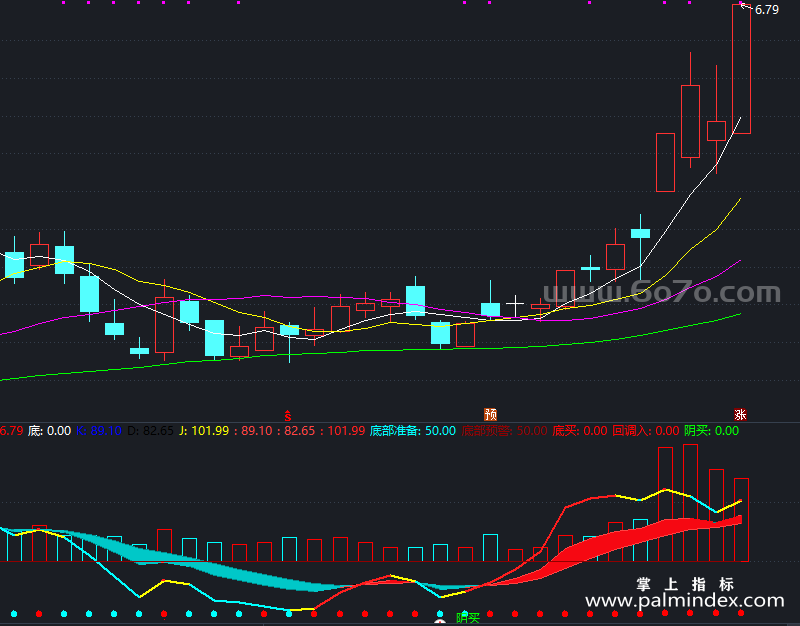Click the red 涨 marker
The image size is (800, 626).
pyautogui.click(x=740, y=414)
